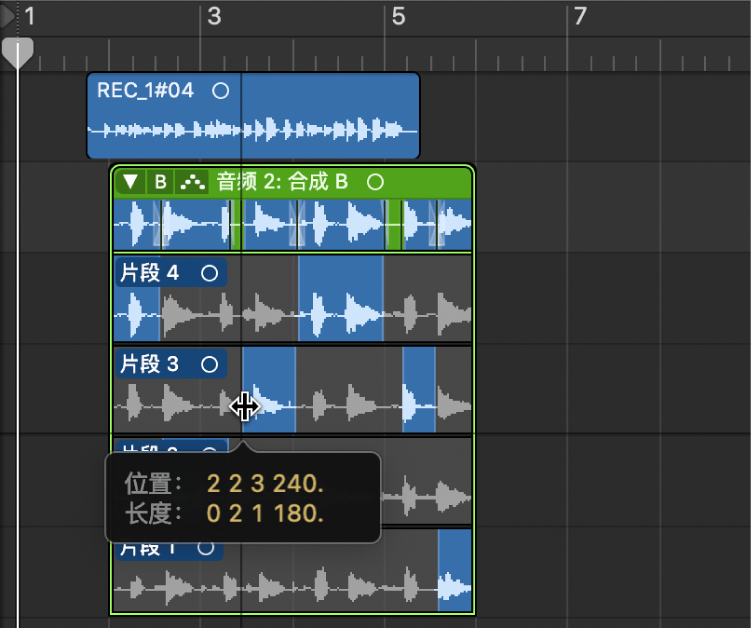The width and height of the screenshot is (753, 628).
Task: Activate highlighted middle selection in 片段 4
Action: [340, 298]
